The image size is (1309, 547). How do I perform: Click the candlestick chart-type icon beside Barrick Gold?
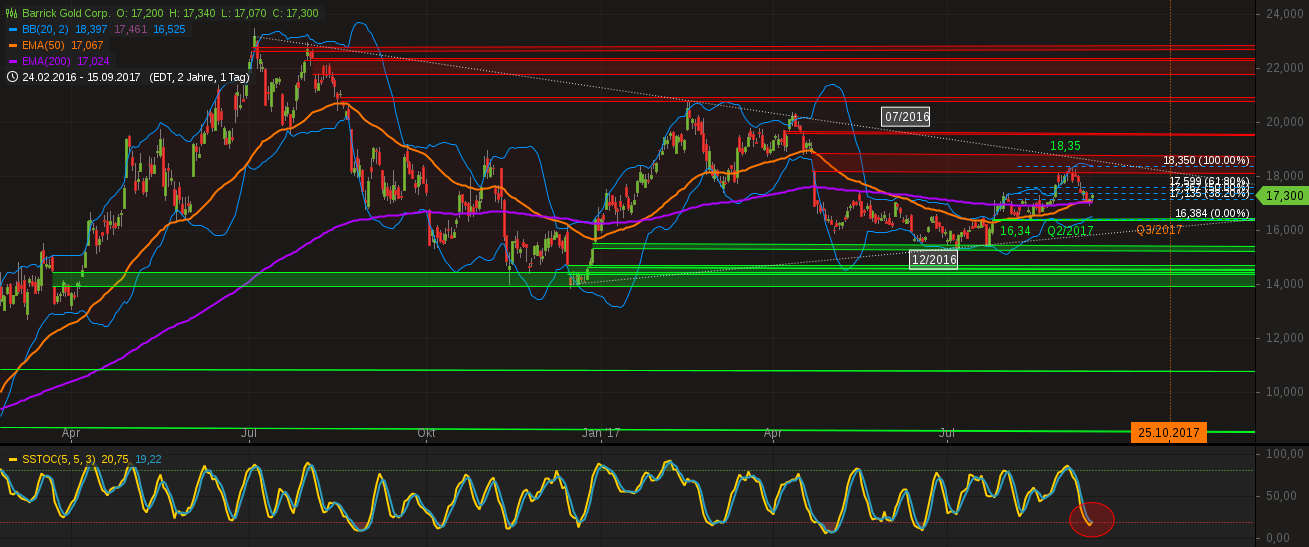[x=11, y=13]
